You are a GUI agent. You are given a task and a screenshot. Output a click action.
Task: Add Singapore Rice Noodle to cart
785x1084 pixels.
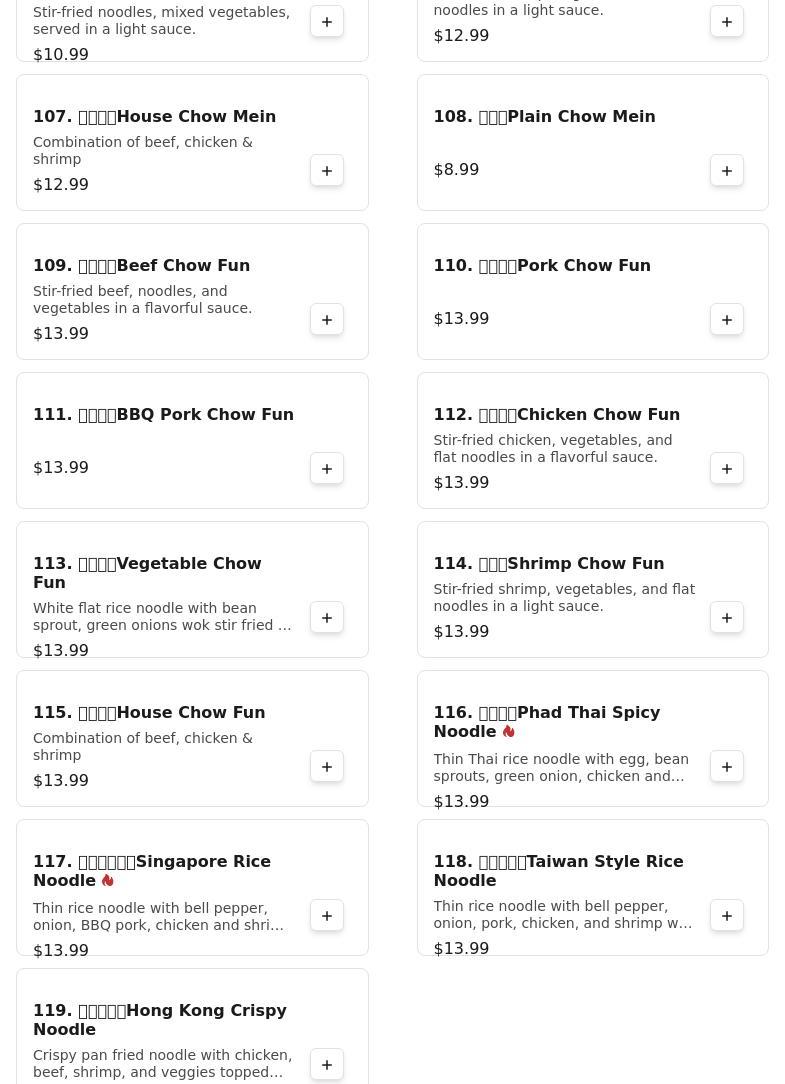pos(327,916)
